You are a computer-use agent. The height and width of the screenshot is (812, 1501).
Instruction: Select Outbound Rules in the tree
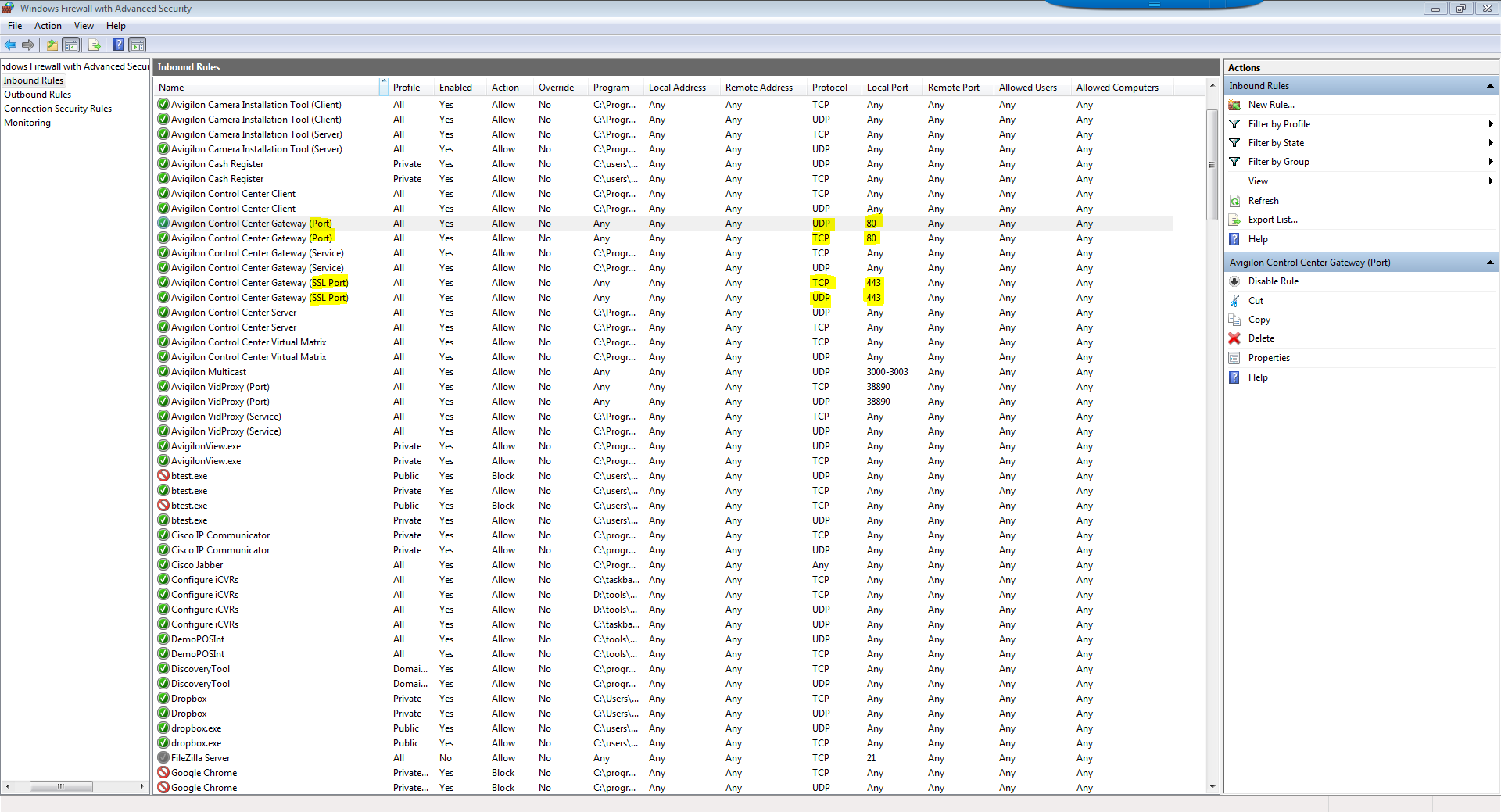click(x=38, y=95)
